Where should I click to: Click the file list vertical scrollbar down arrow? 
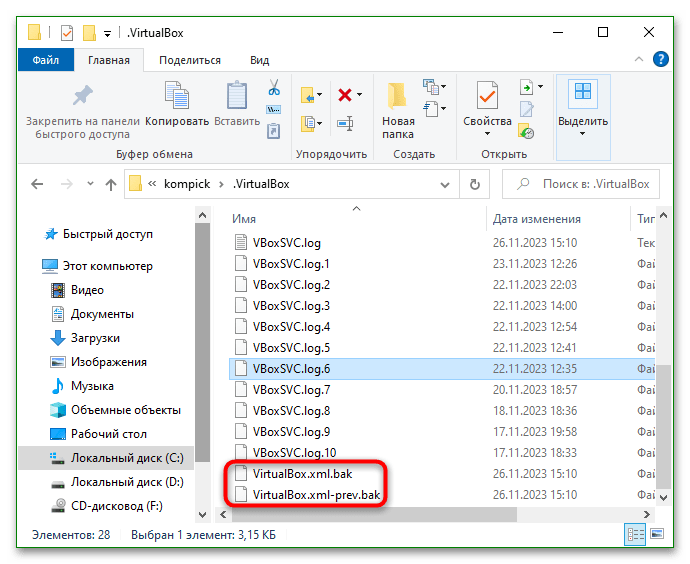pyautogui.click(x=664, y=498)
